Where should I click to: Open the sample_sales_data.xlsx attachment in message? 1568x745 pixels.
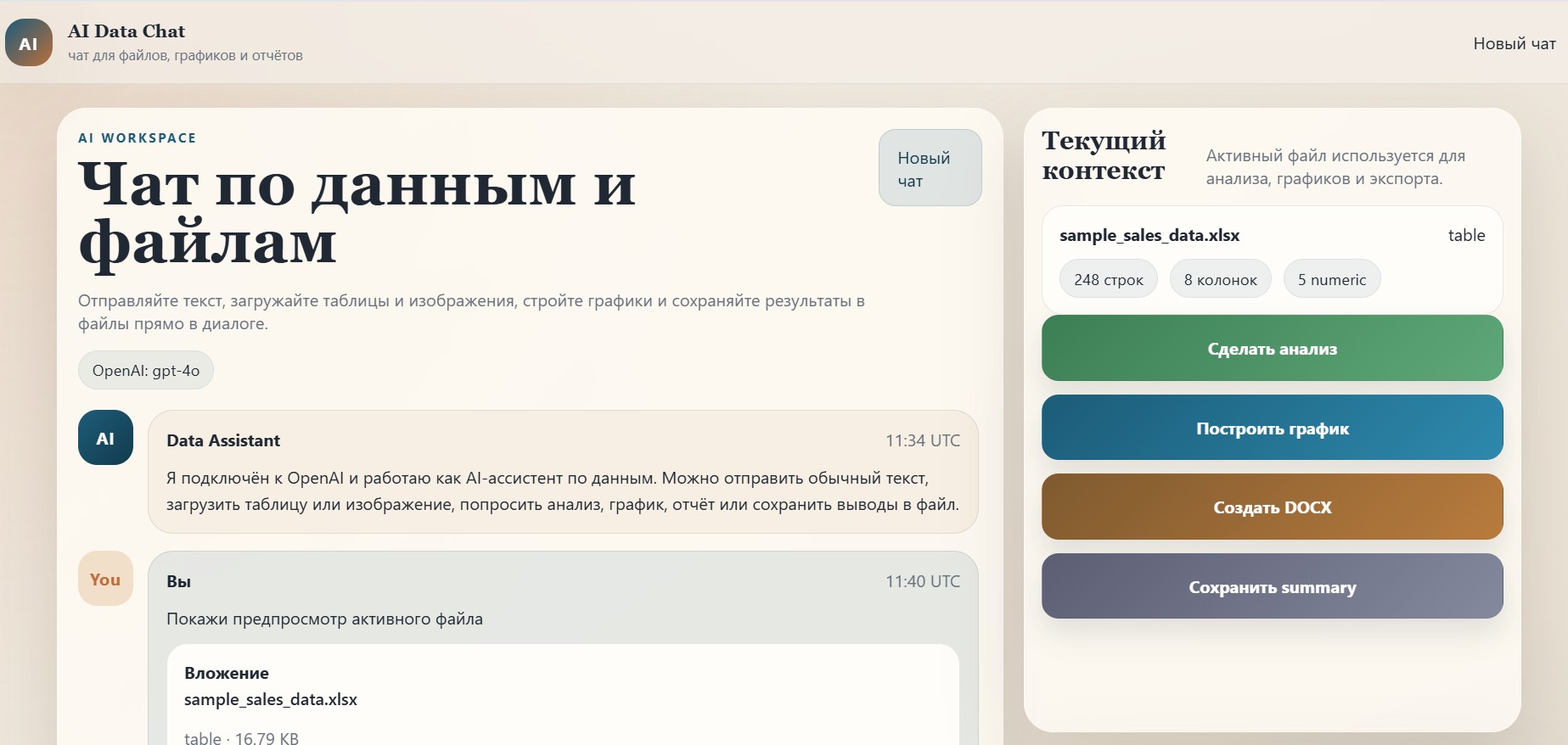coord(271,699)
